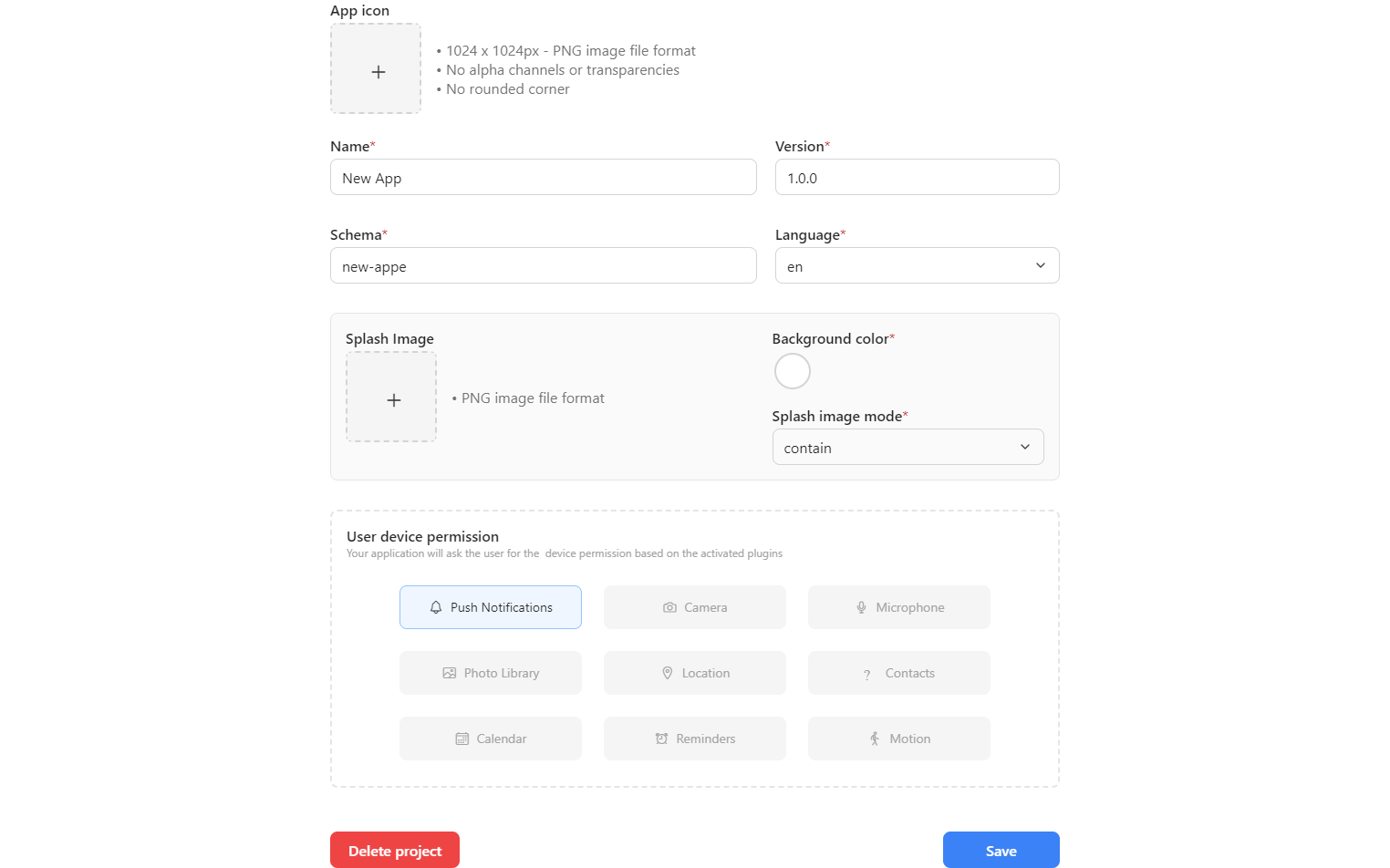
Task: Toggle Reminders permission
Action: click(695, 739)
